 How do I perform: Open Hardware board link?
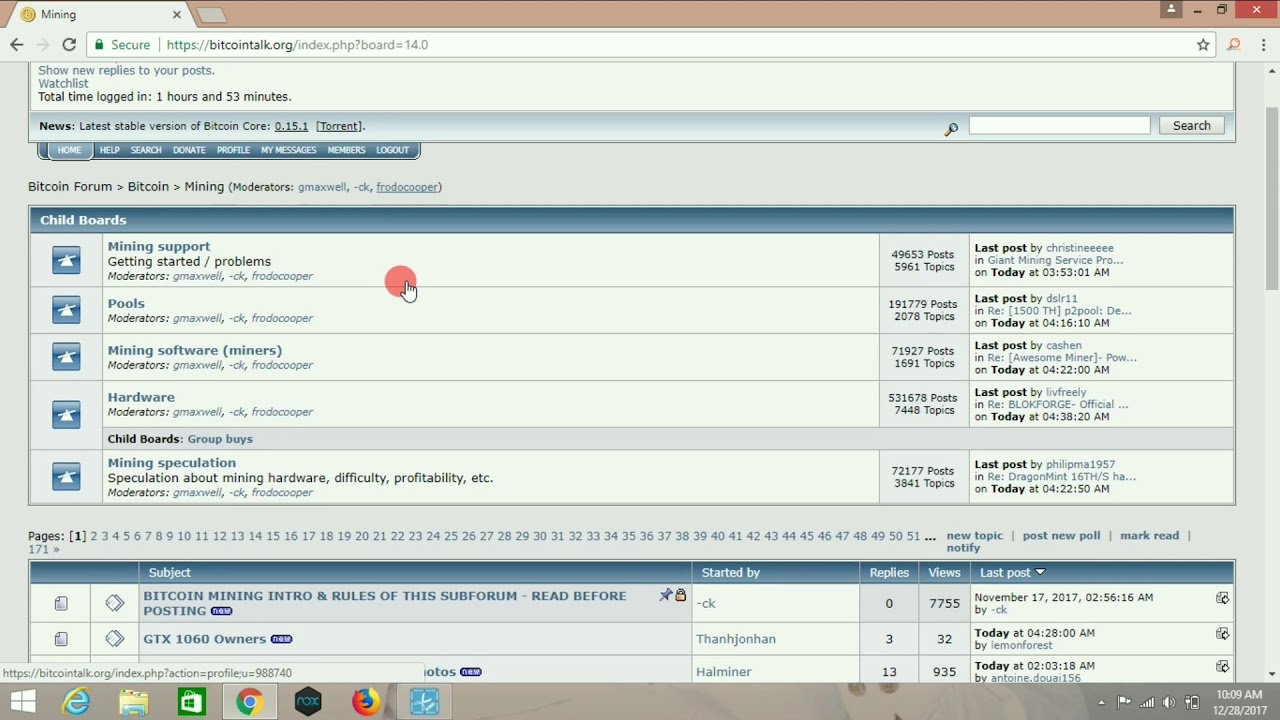[141, 397]
